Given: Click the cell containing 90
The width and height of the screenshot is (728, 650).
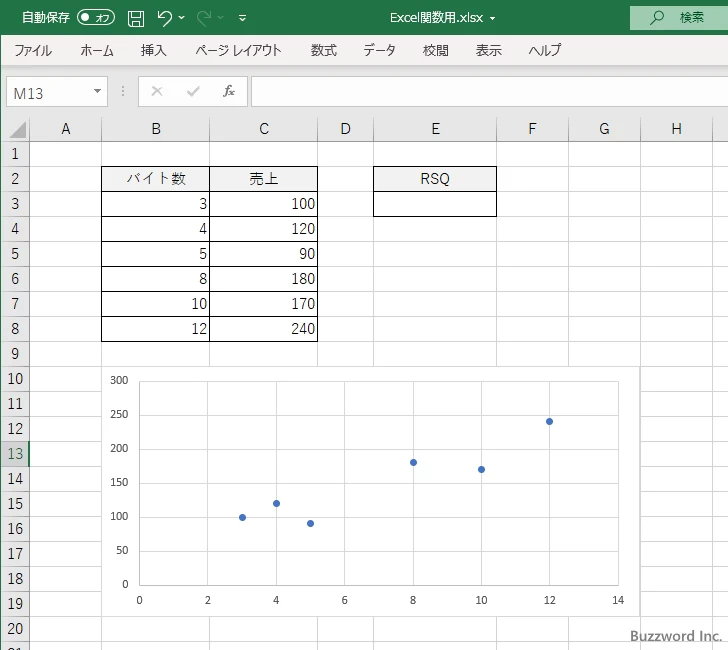Looking at the screenshot, I should click(x=264, y=254).
